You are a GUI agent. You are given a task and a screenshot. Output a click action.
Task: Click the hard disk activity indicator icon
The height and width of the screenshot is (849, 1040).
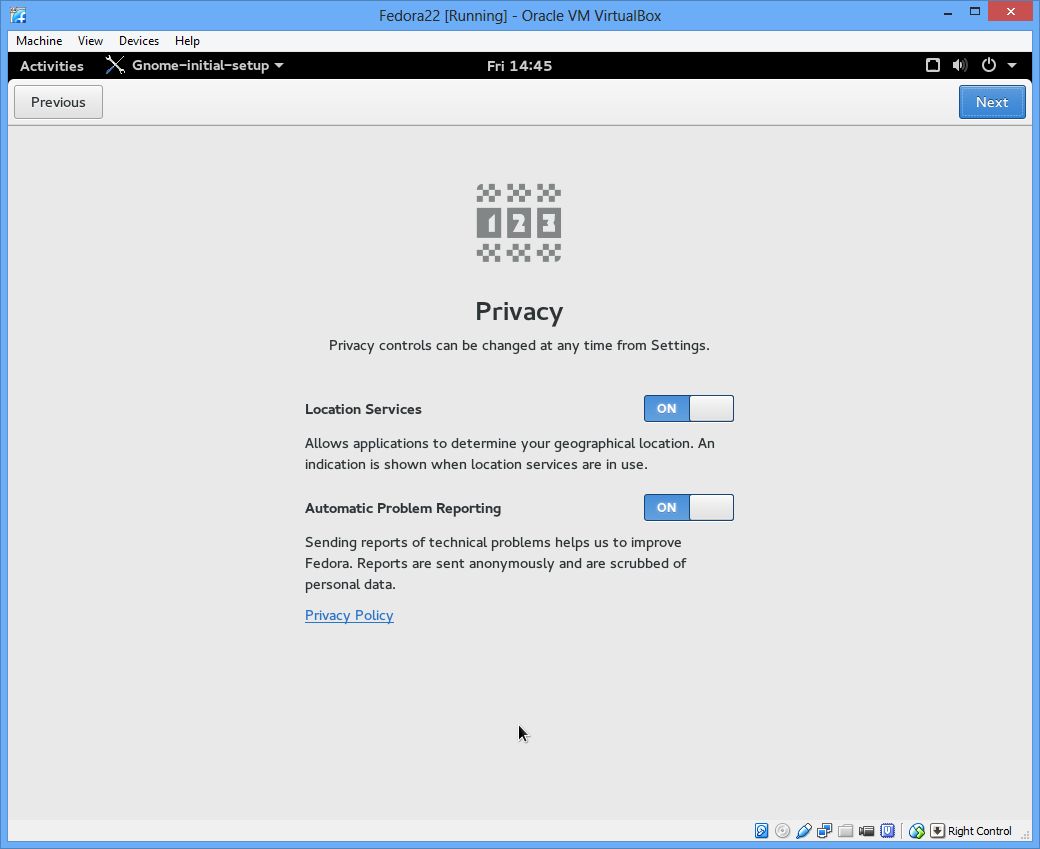(761, 830)
